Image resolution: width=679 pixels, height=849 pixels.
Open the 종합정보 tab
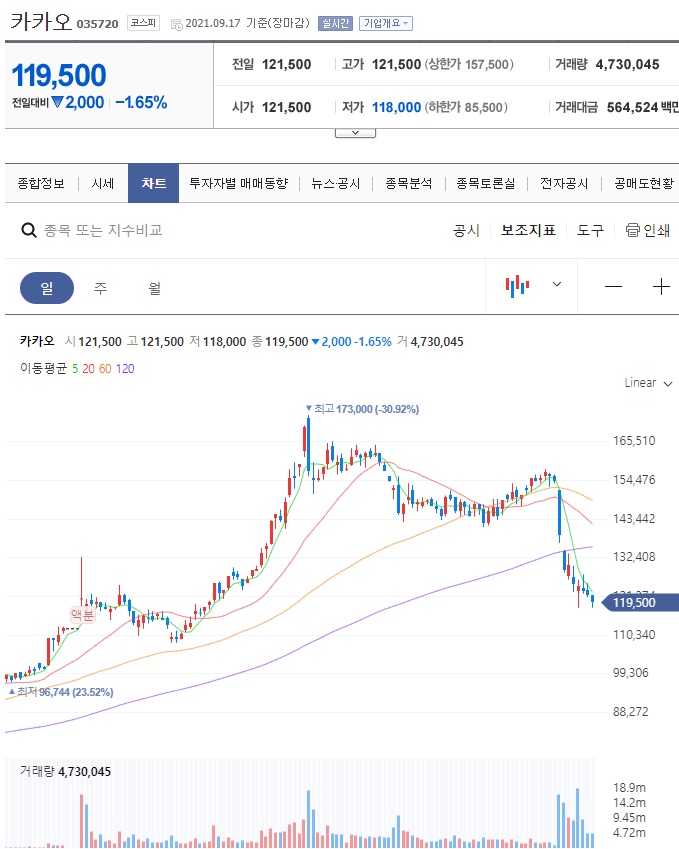(x=41, y=184)
